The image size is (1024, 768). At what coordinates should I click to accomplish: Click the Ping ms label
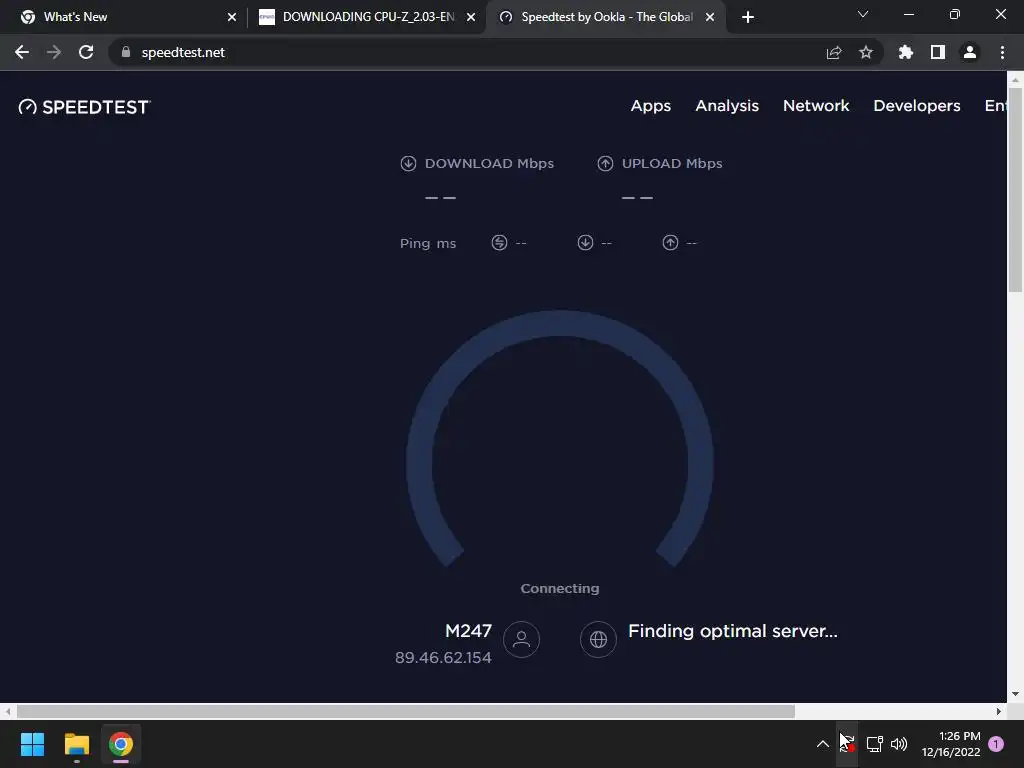[428, 244]
